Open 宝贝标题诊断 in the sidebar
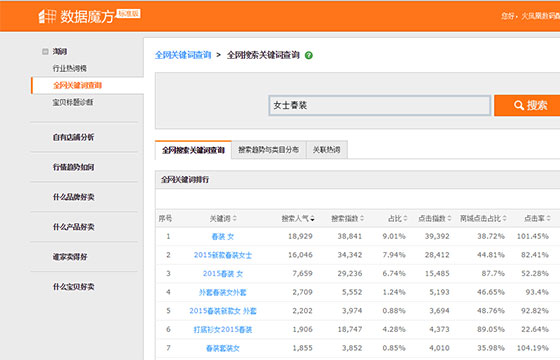Screen dimensions: 560x360 73,102
